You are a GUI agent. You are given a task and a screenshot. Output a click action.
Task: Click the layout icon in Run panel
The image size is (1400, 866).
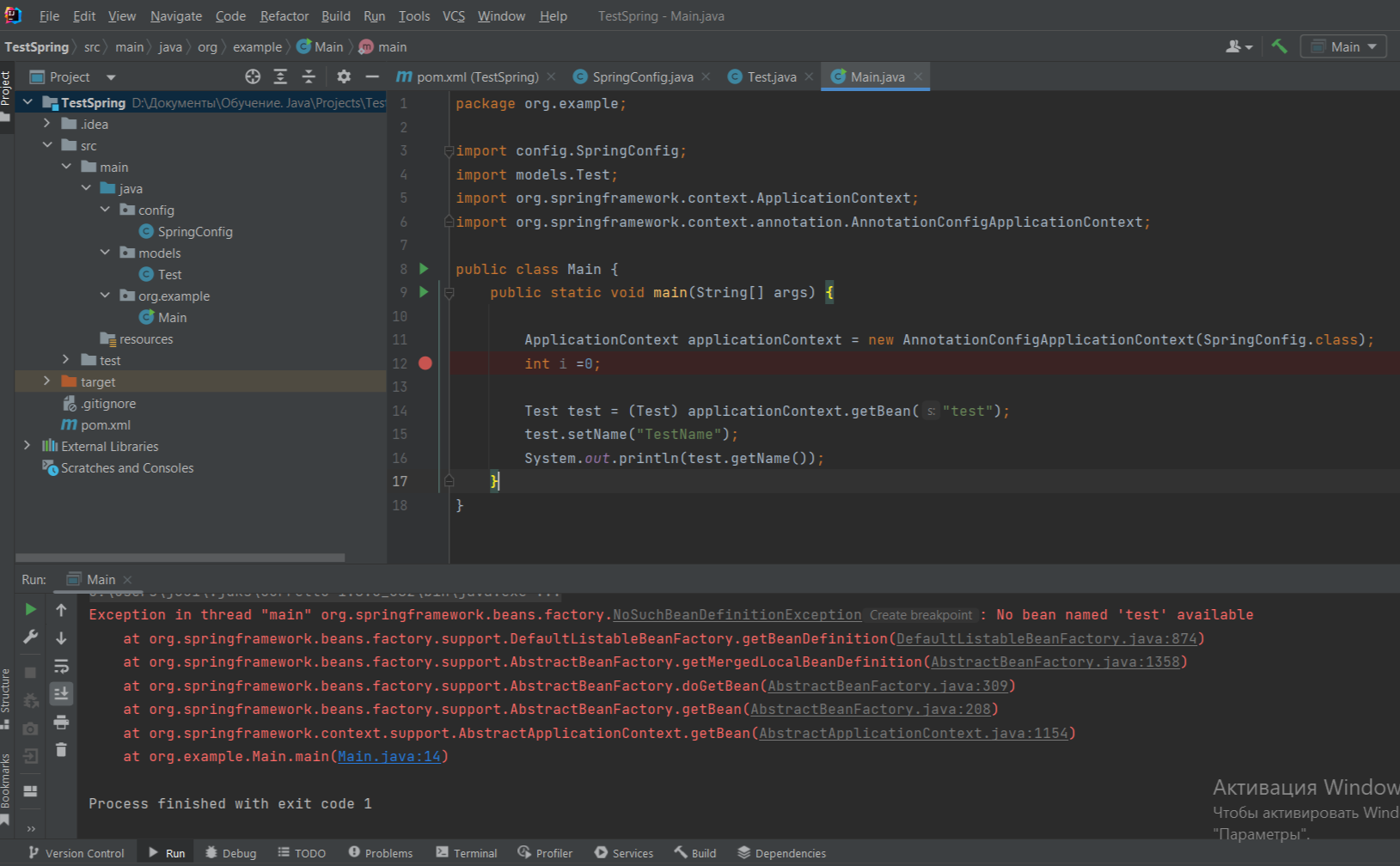pos(31,791)
